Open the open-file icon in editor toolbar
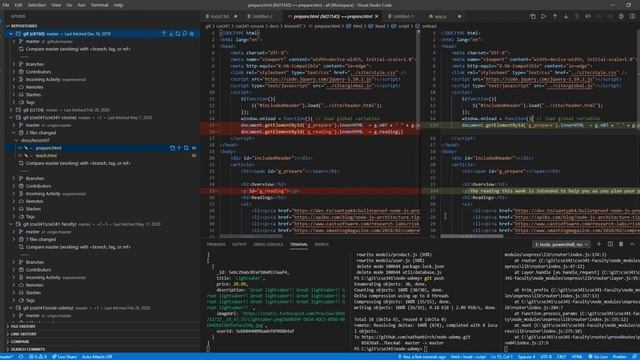The image size is (640, 360). [x=533, y=16]
